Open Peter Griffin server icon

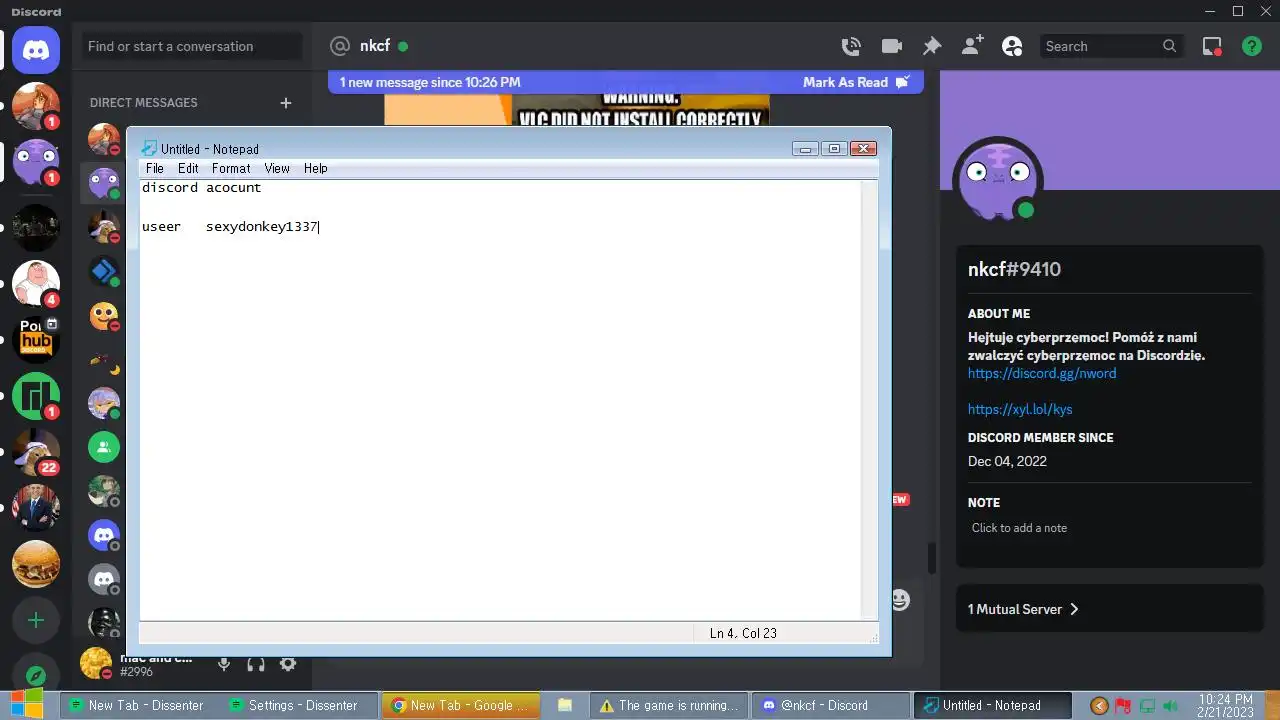36,283
